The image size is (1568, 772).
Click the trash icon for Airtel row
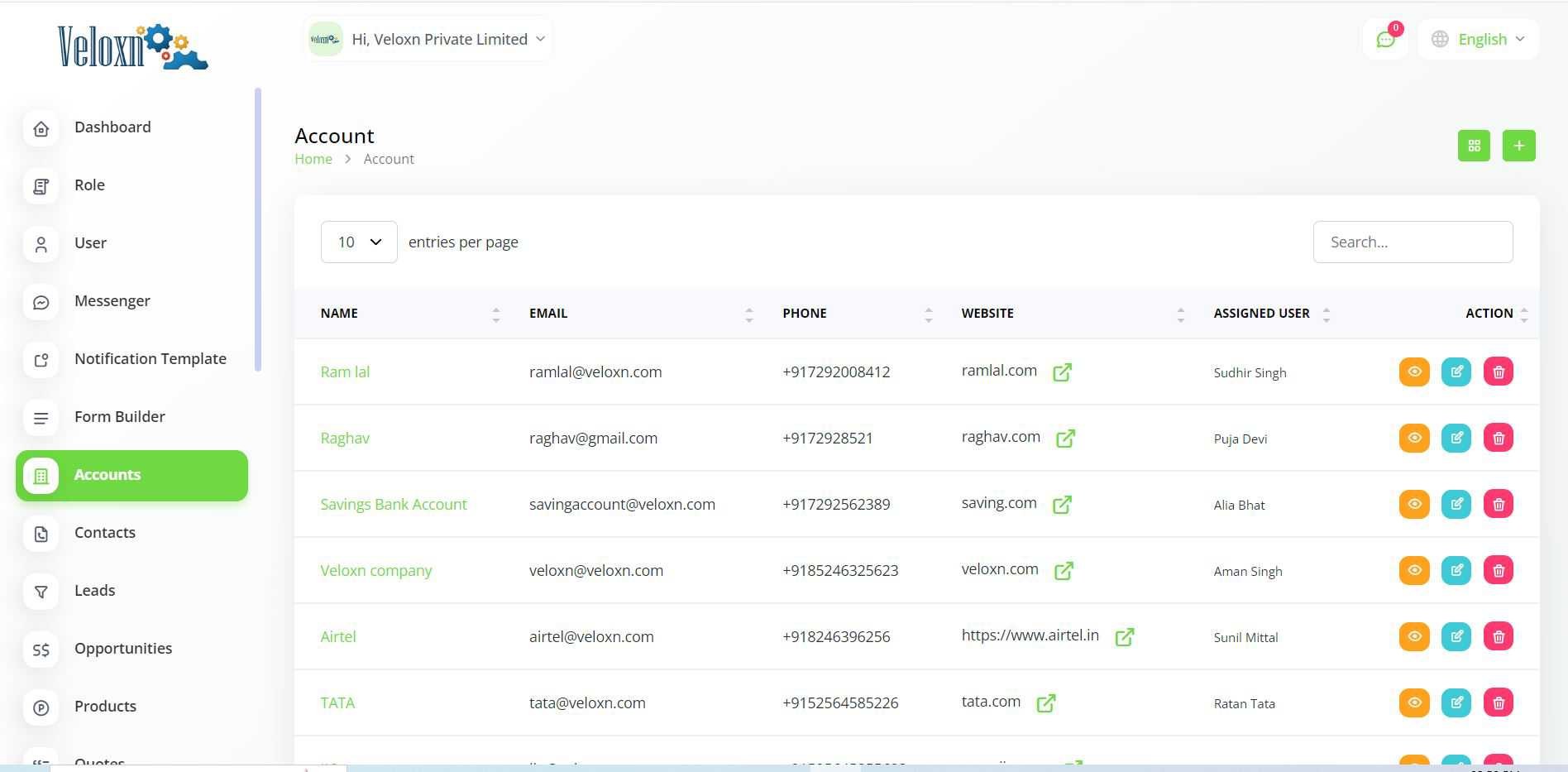click(1498, 636)
